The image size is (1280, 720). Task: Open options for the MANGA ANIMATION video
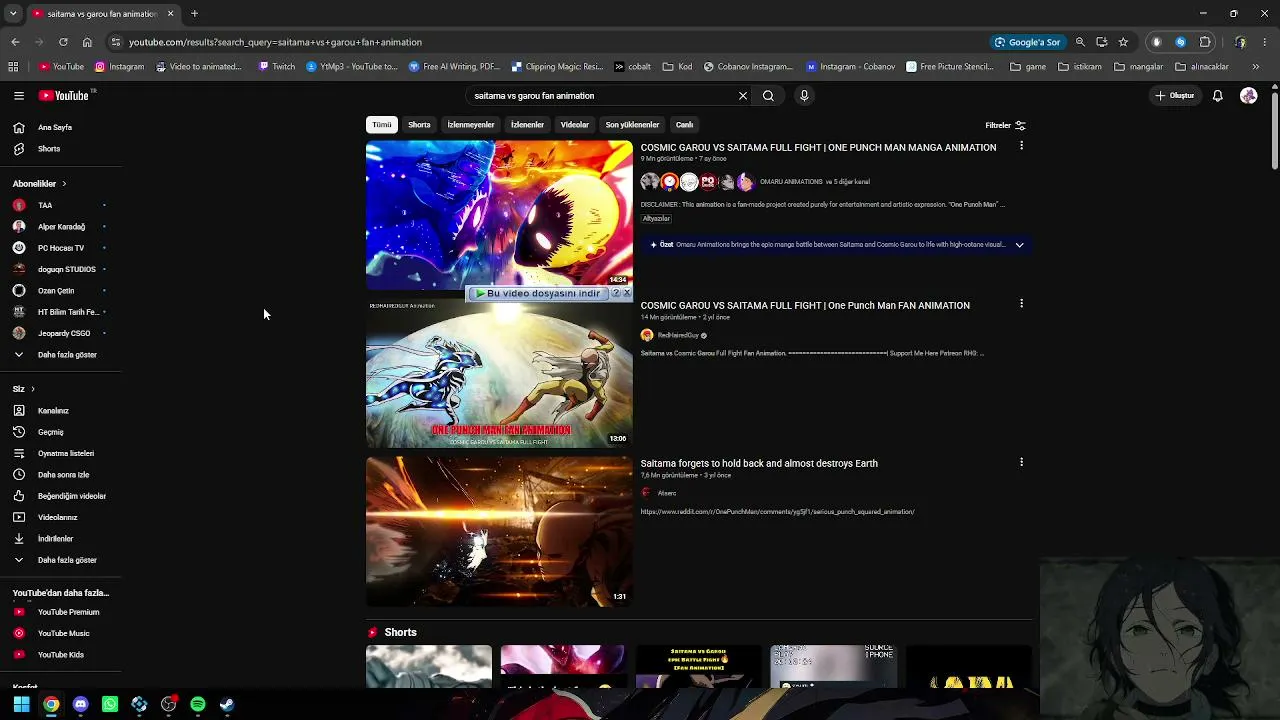[x=1021, y=146]
